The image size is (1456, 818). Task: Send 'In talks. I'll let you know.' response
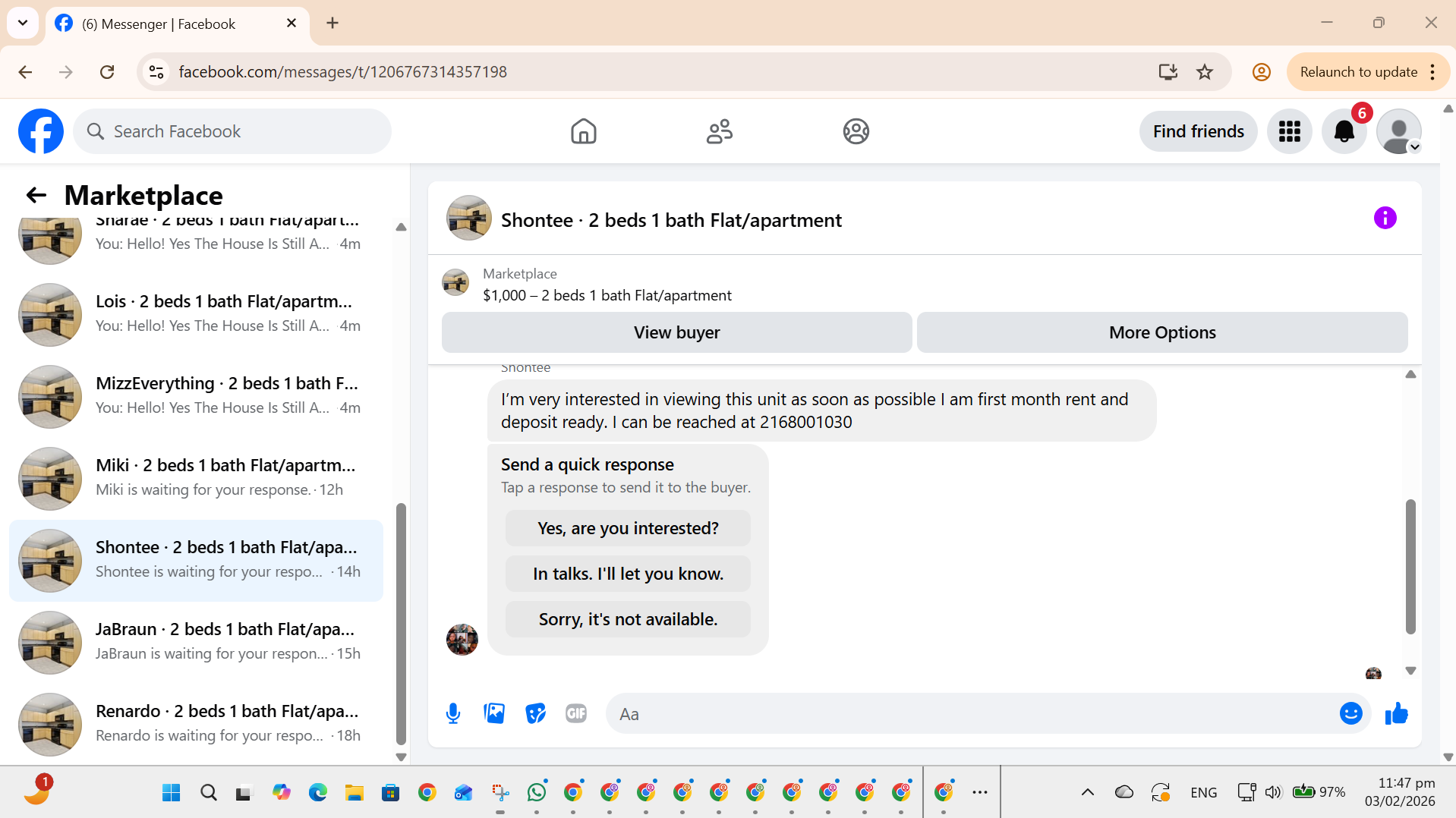coord(628,574)
